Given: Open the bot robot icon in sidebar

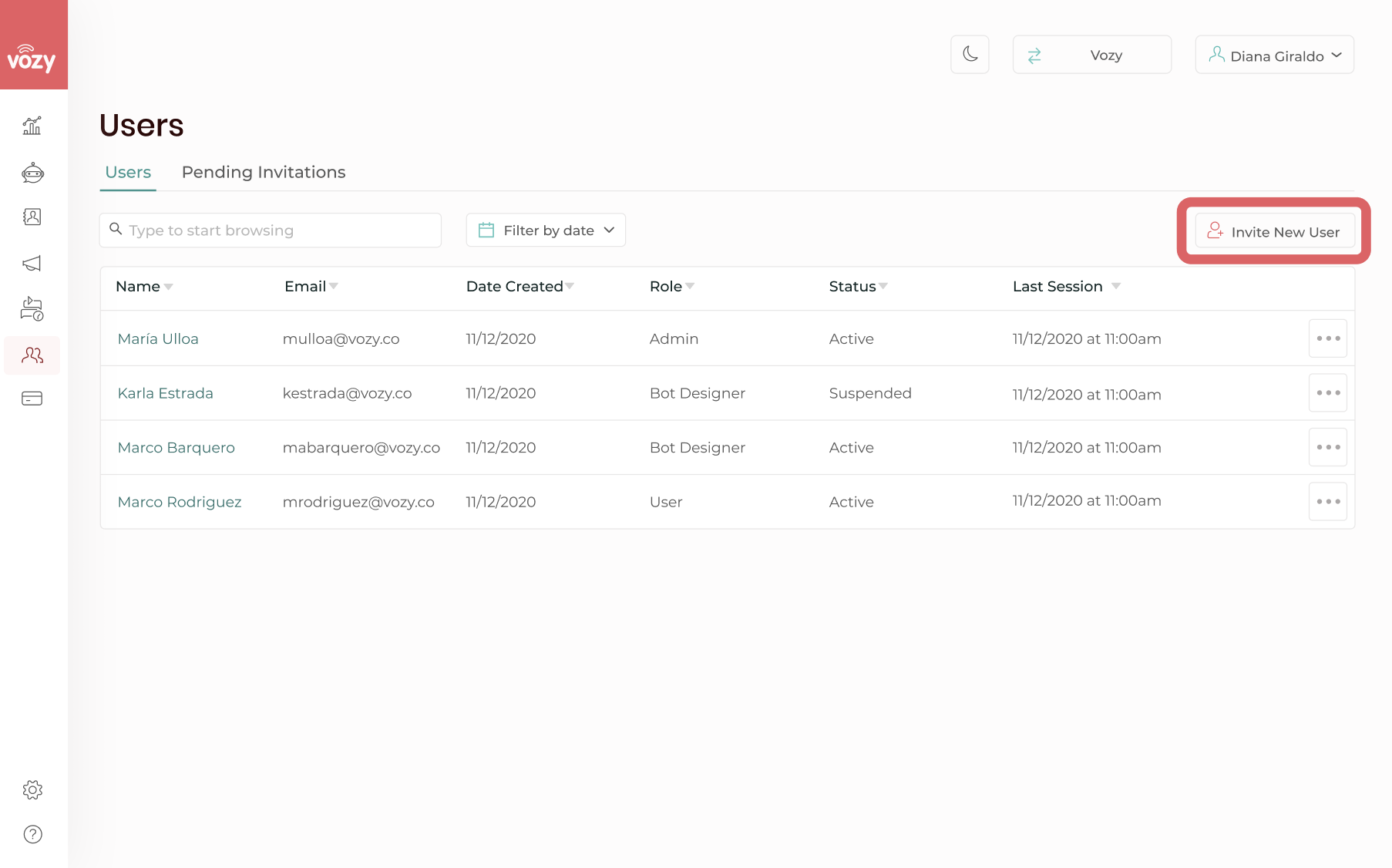Looking at the screenshot, I should coord(32,173).
